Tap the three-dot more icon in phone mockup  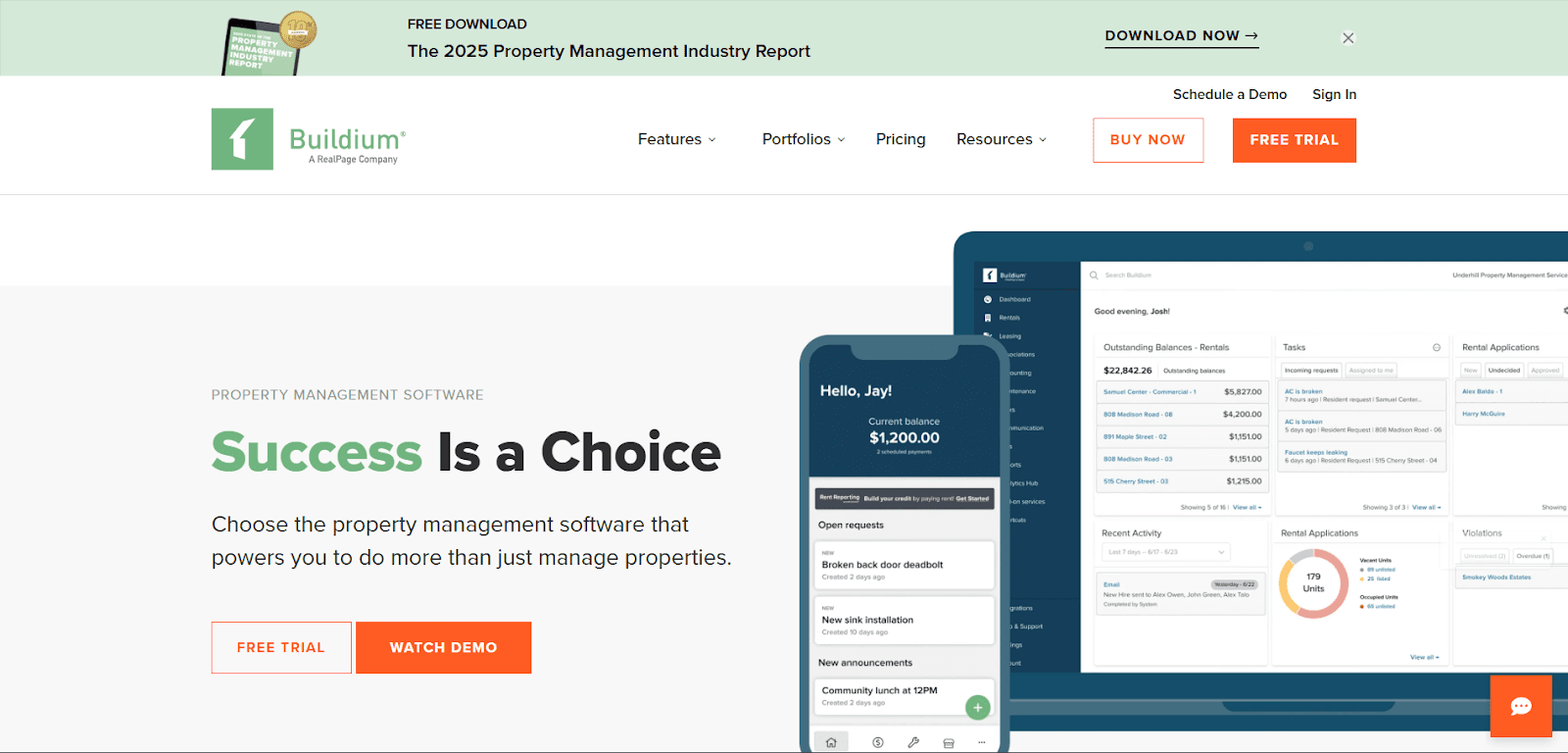tap(981, 742)
